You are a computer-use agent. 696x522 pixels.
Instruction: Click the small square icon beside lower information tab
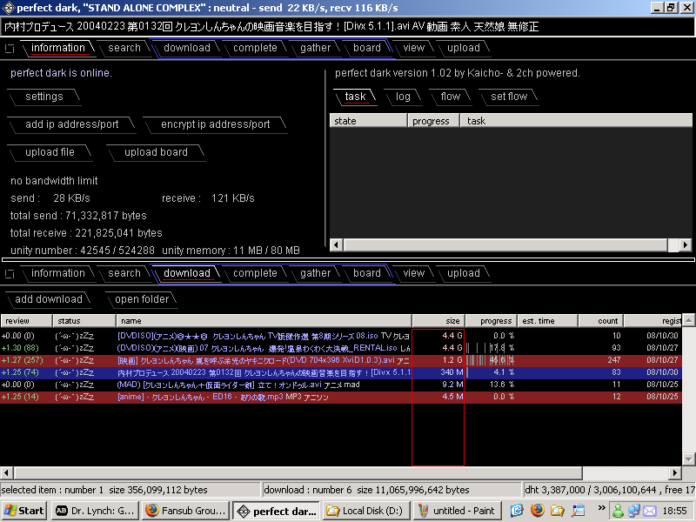[x=8, y=274]
